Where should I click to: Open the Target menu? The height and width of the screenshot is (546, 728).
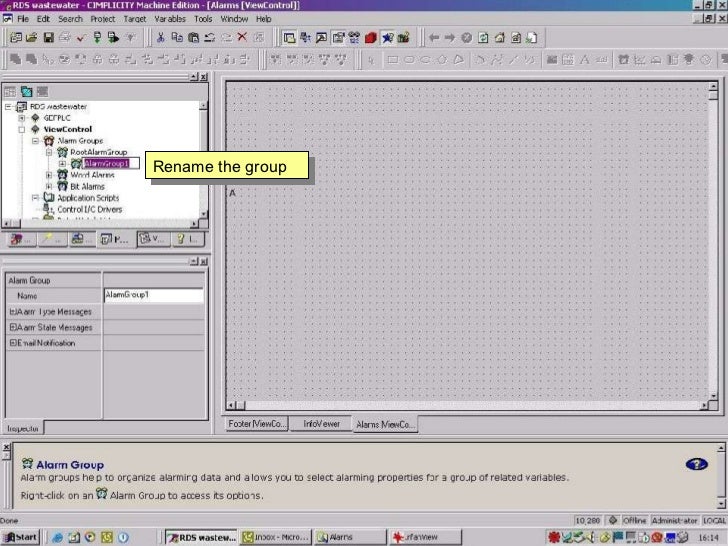[x=135, y=19]
